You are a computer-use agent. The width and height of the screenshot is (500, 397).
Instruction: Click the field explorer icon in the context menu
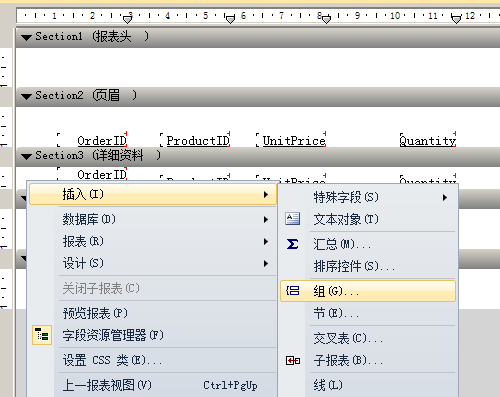[x=42, y=335]
